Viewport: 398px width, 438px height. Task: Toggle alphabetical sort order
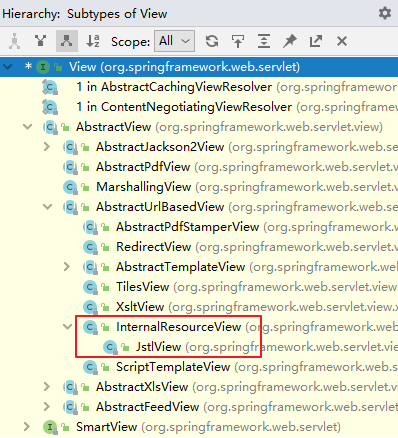(x=93, y=41)
